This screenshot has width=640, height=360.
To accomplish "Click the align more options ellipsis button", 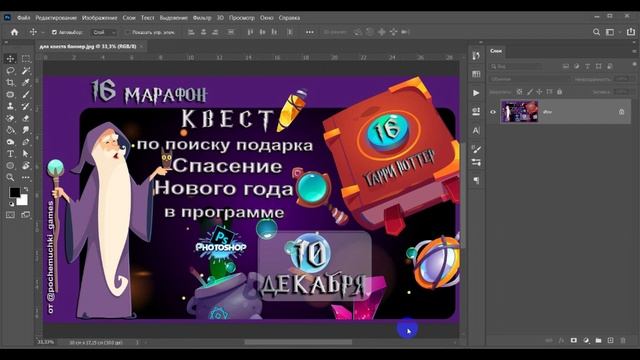I will tap(310, 32).
